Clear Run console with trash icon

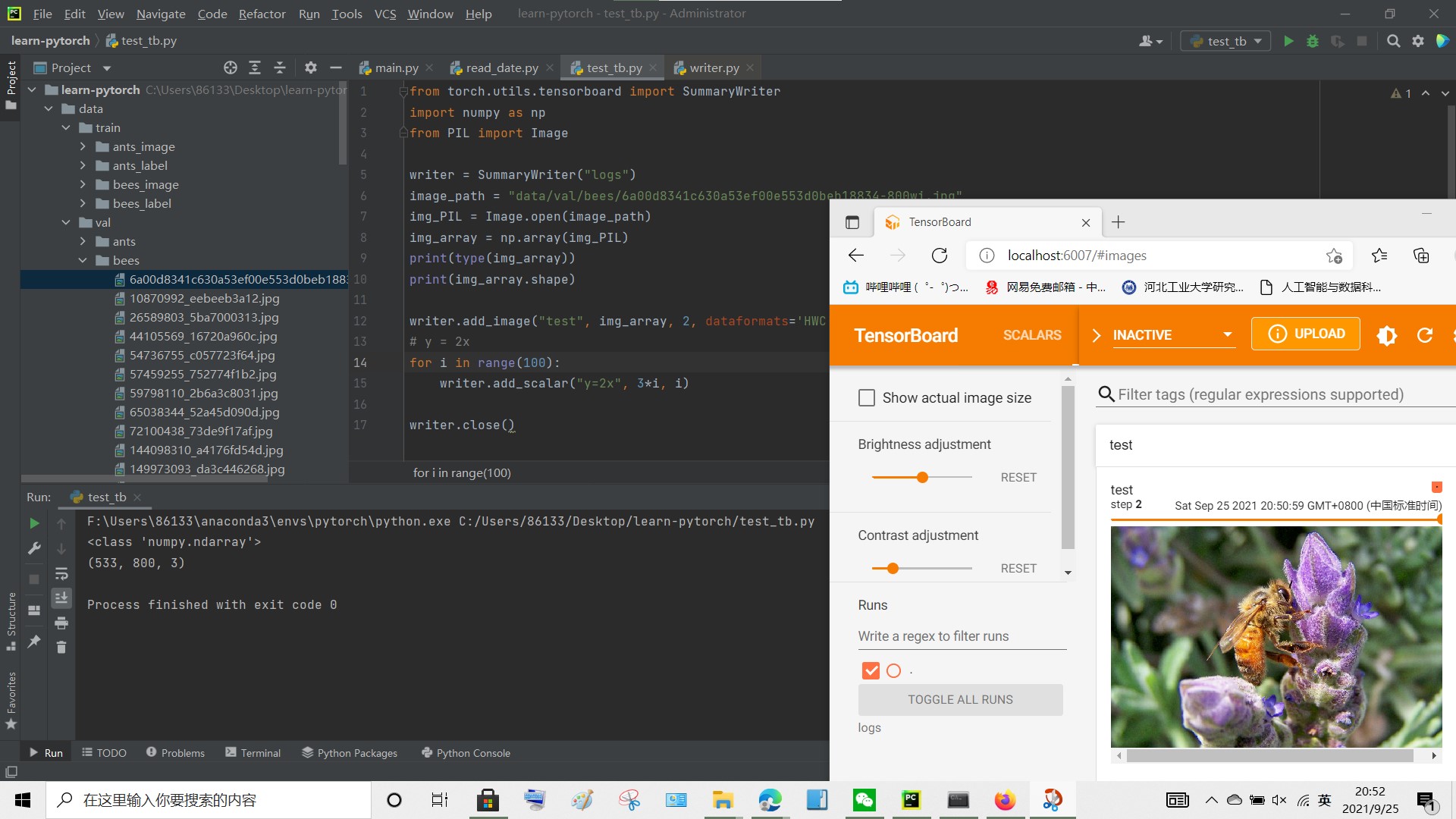(x=61, y=647)
